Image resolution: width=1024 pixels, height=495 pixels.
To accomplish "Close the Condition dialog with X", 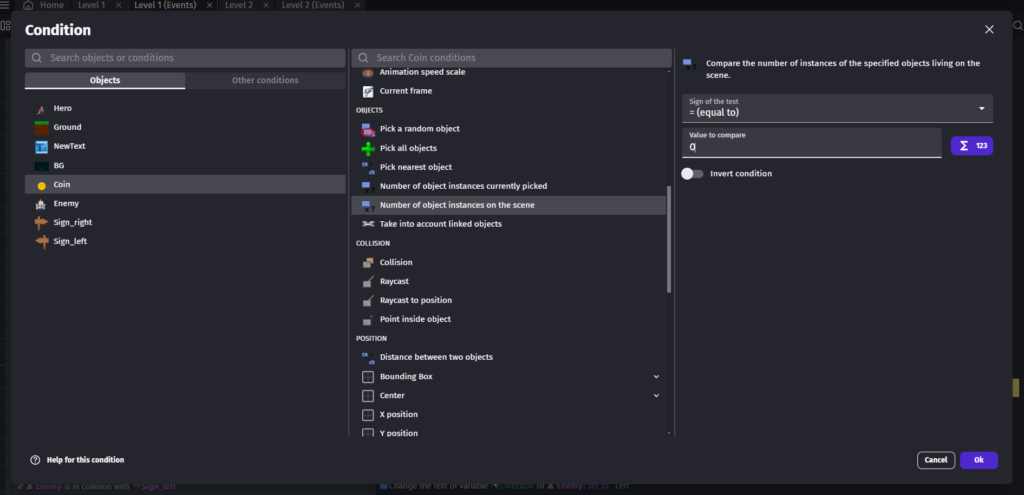I will pyautogui.click(x=989, y=29).
